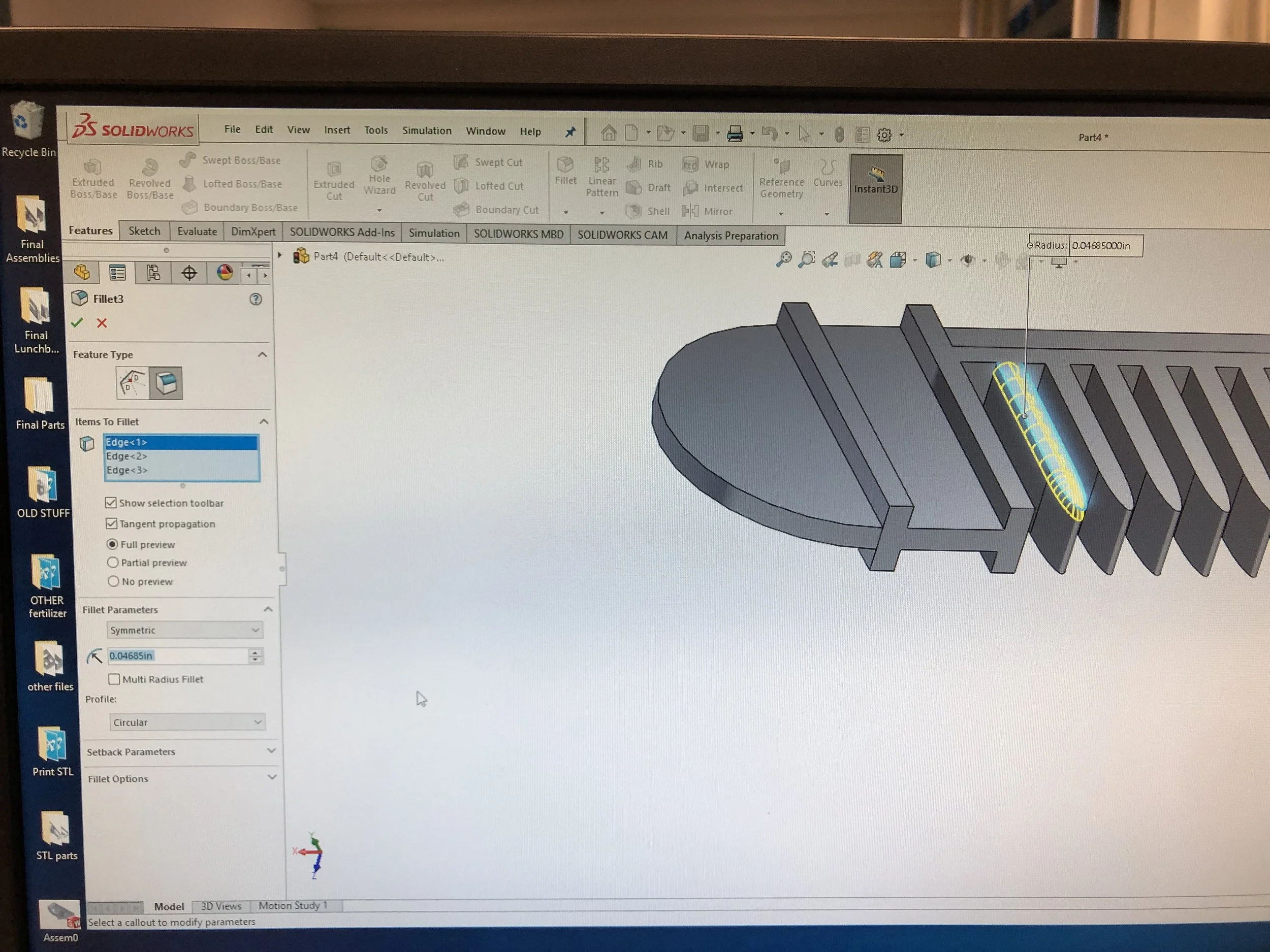Cancel the fillet with the red X
The width and height of the screenshot is (1270, 952).
pos(102,323)
